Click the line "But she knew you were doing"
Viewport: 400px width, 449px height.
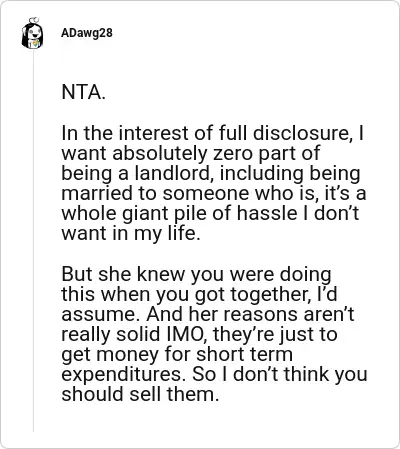pos(196,274)
